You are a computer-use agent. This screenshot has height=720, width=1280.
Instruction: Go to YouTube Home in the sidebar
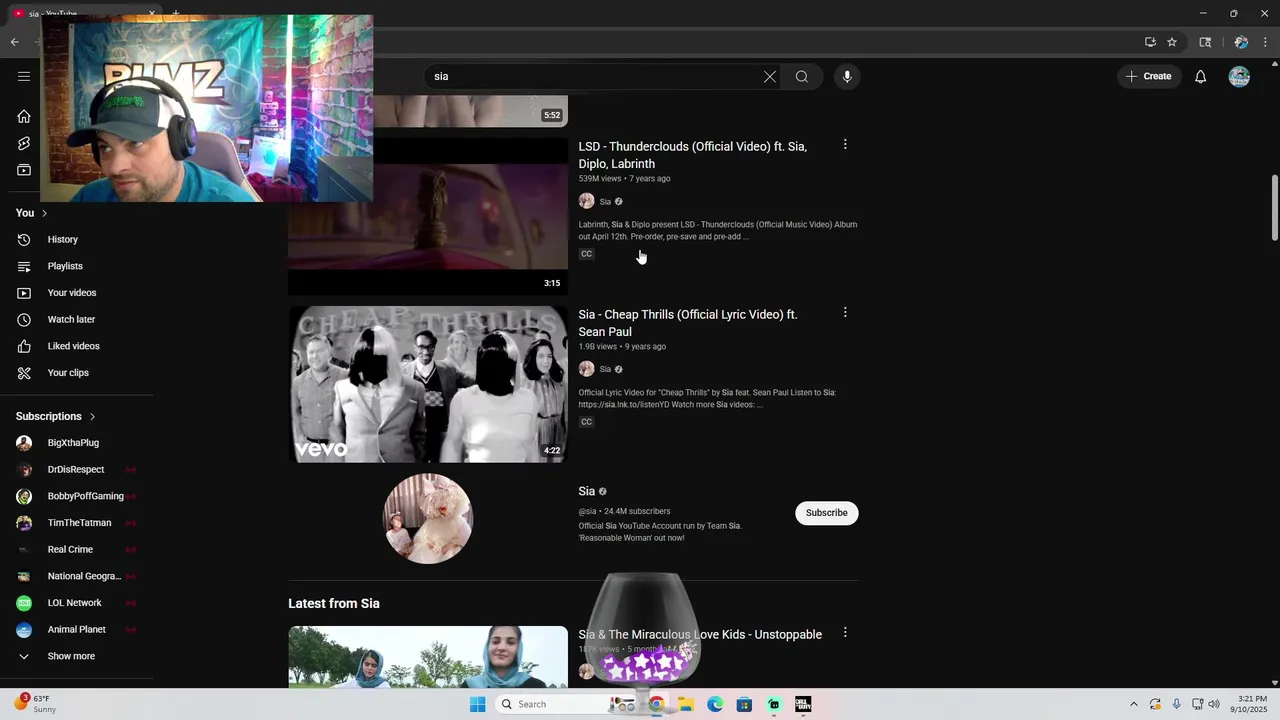(x=24, y=116)
